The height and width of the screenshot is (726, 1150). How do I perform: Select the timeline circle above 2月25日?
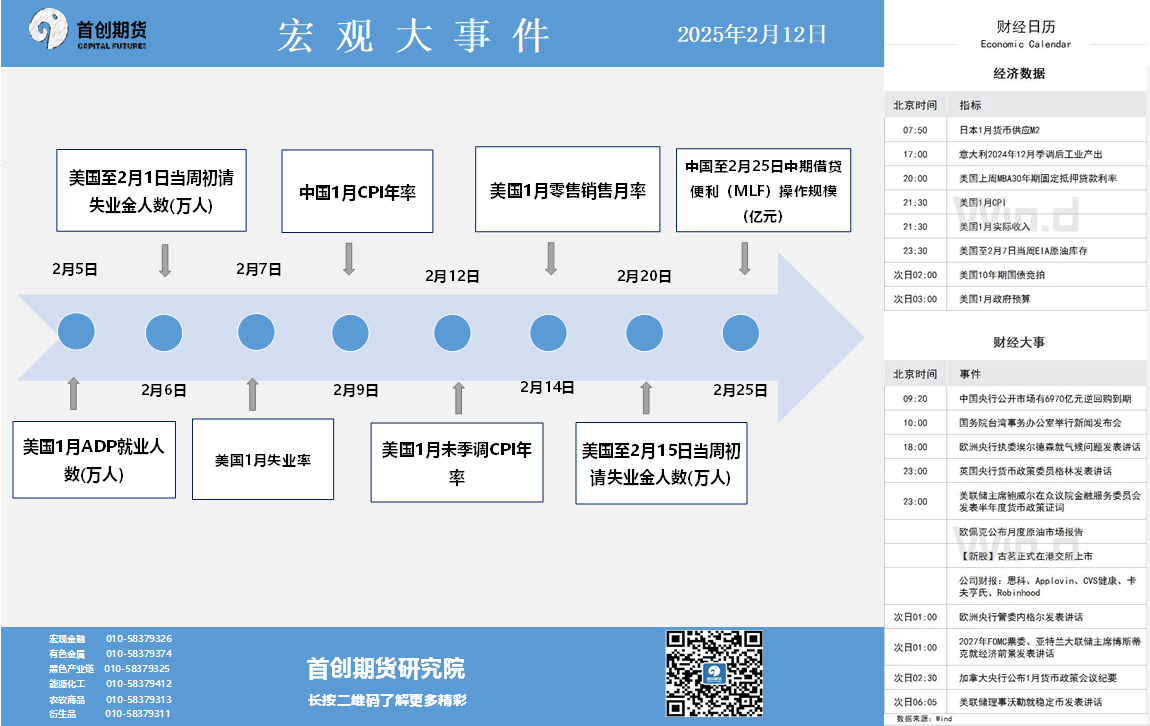[741, 333]
